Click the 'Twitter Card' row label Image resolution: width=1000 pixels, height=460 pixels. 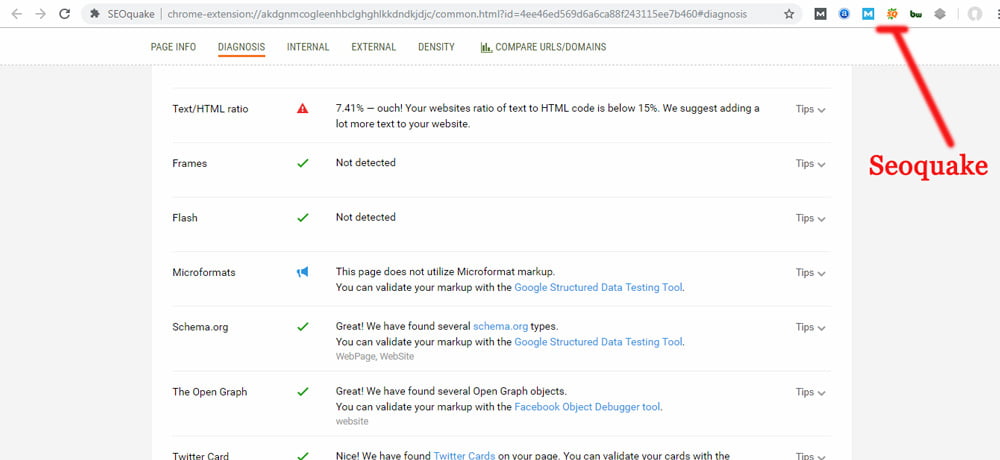pos(200,456)
